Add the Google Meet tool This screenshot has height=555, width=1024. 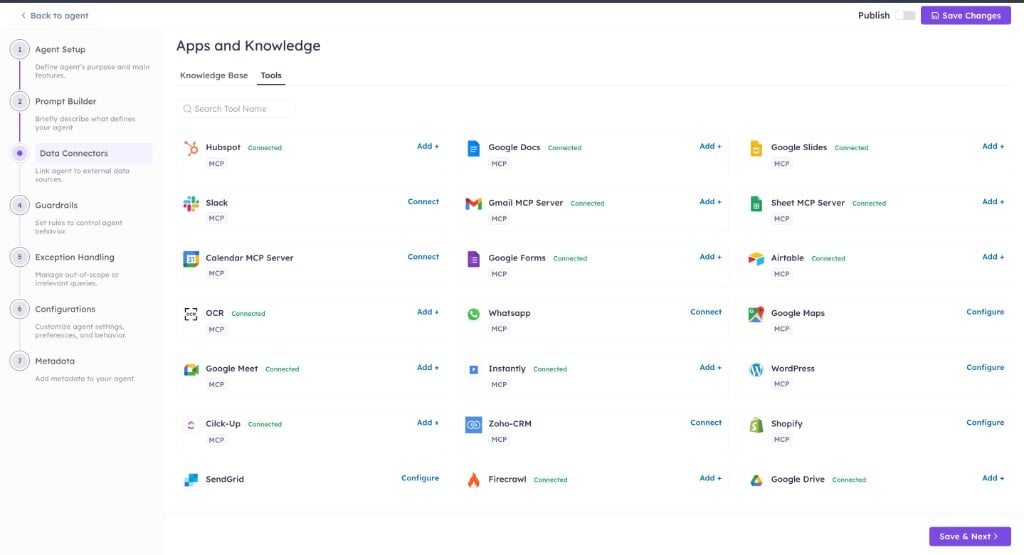(428, 367)
